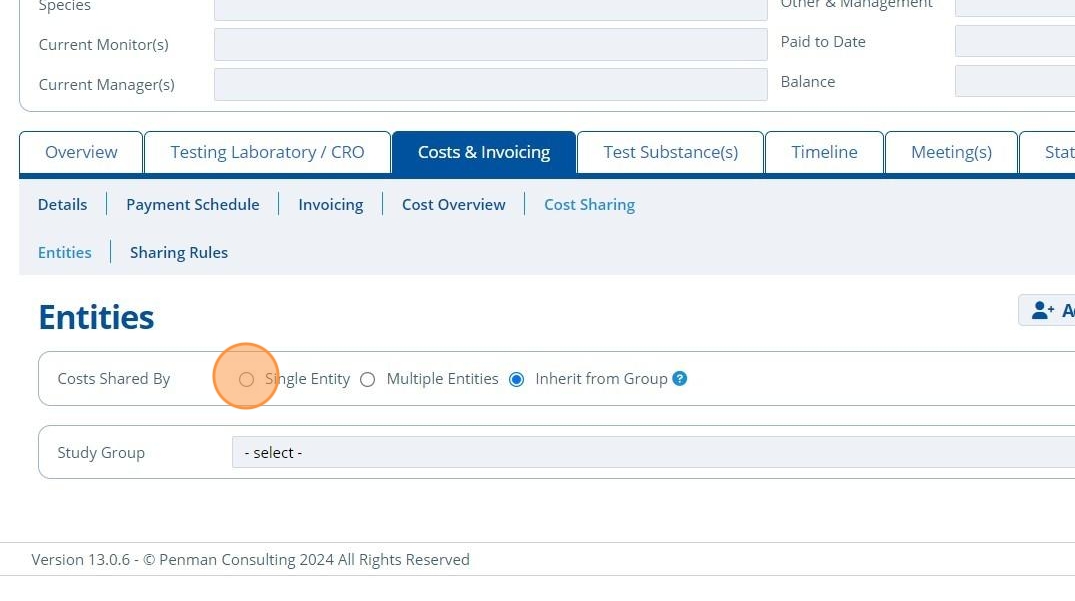Open the Cost Overview sub-tab

[454, 205]
